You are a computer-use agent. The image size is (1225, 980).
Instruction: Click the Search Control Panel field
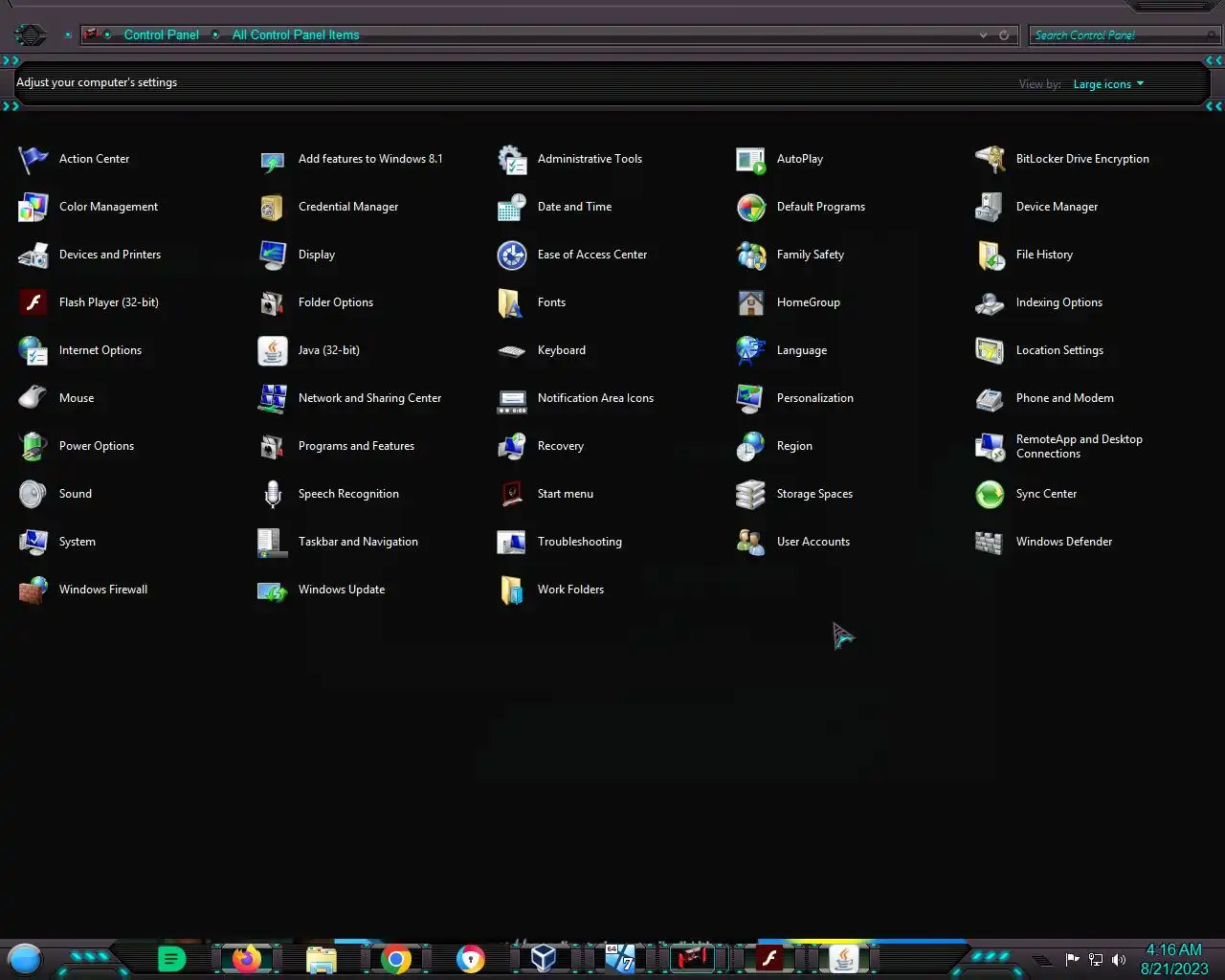[x=1123, y=35]
